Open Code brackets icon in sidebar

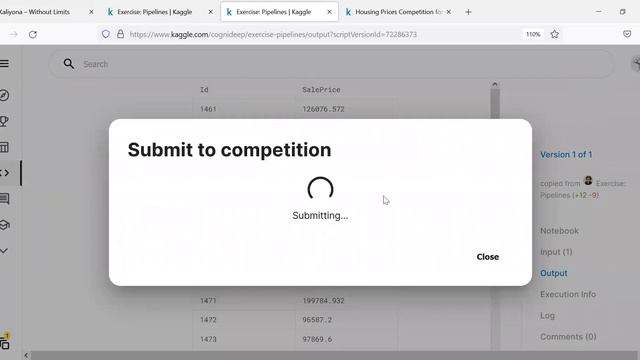4,173
